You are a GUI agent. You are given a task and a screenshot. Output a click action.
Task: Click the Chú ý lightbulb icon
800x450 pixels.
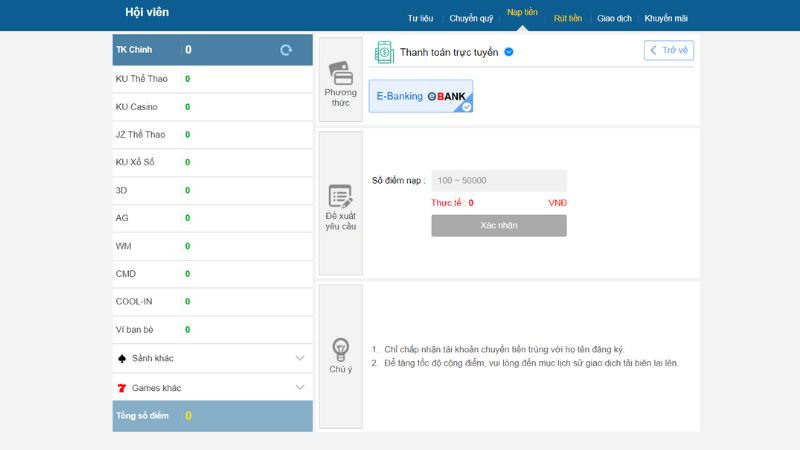[x=340, y=349]
